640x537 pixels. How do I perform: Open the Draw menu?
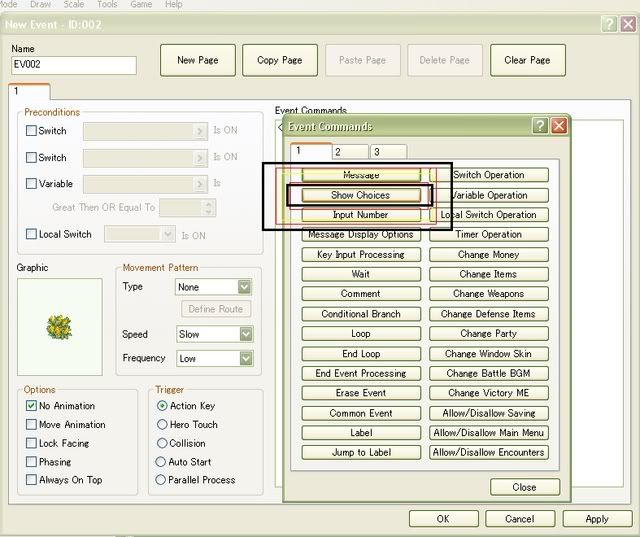point(40,4)
